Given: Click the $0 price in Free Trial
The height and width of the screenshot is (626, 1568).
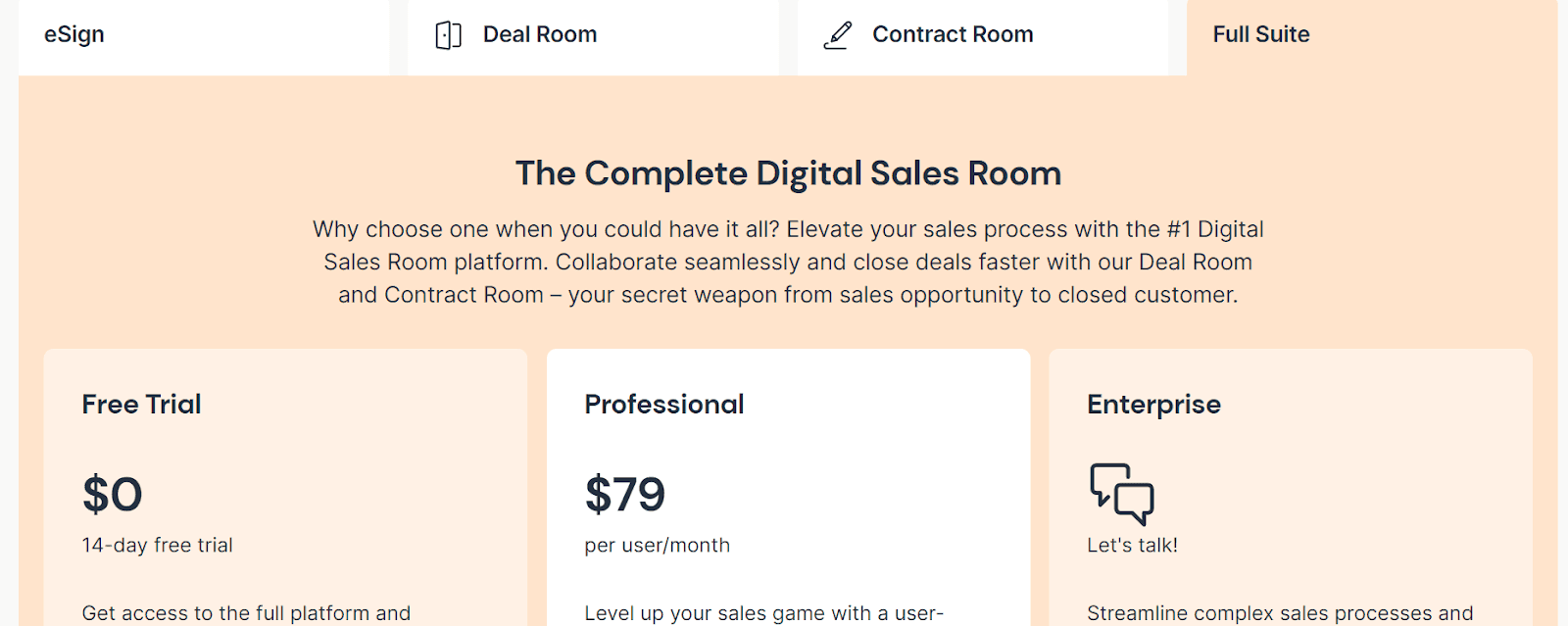Looking at the screenshot, I should pyautogui.click(x=113, y=494).
